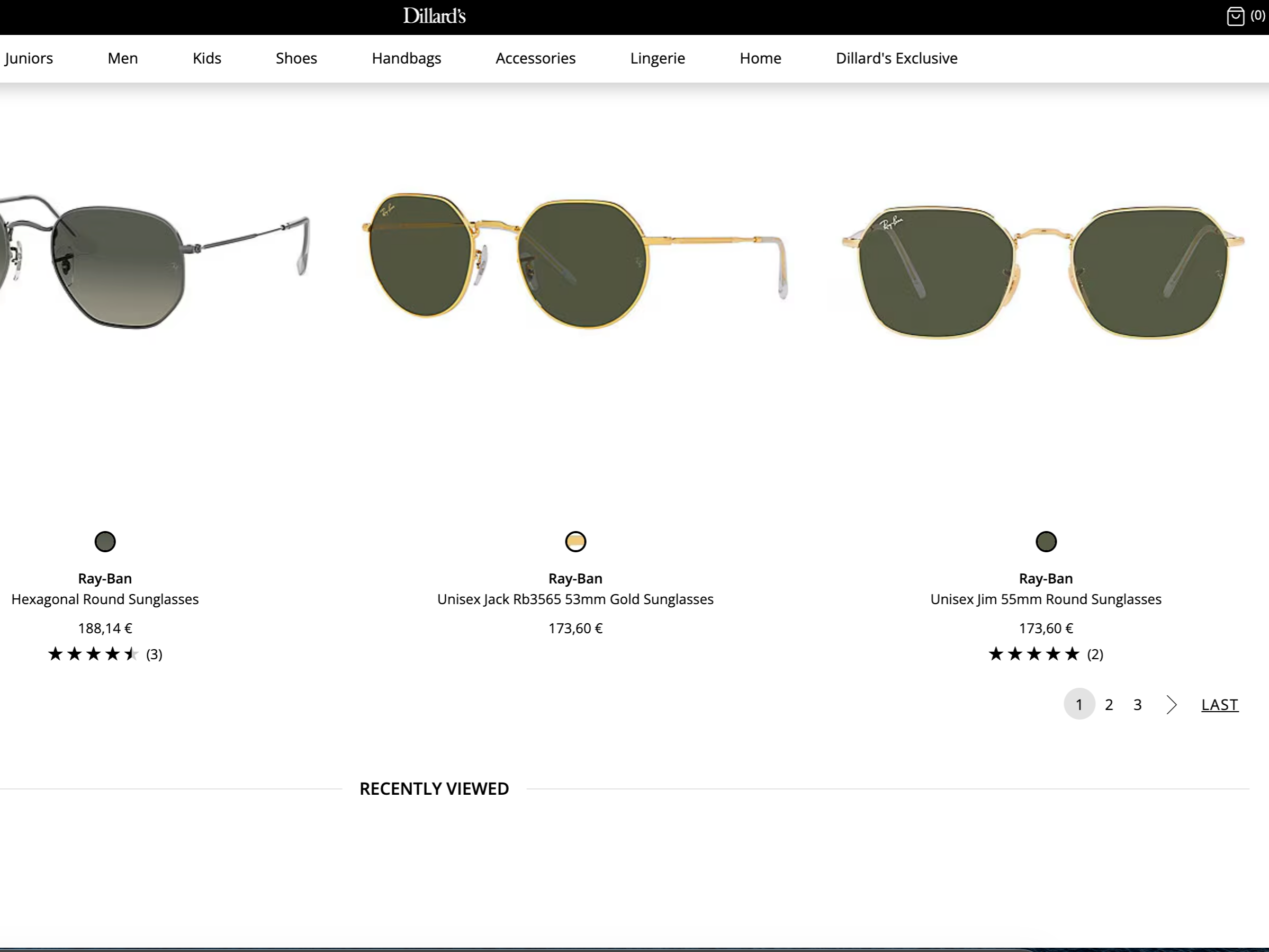Screen dimensions: 1269x952
Task: Click Ray-Ban brand above Unisex Jim sunglasses
Action: point(1046,578)
